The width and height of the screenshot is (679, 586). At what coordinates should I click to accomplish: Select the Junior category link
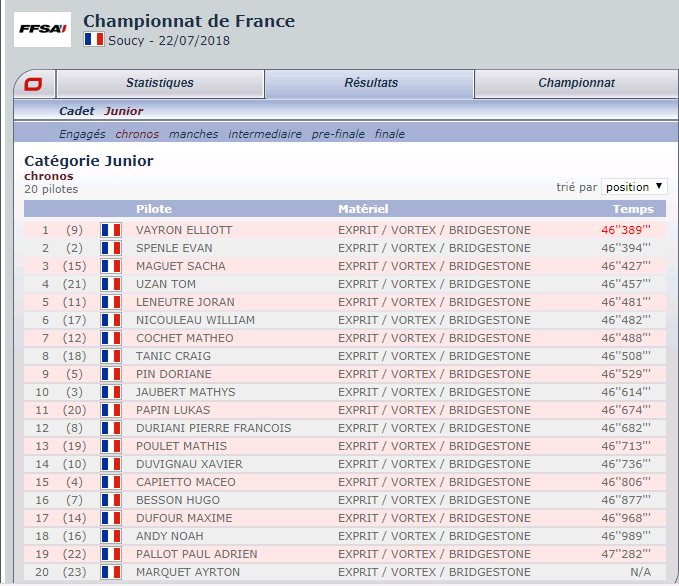(123, 111)
